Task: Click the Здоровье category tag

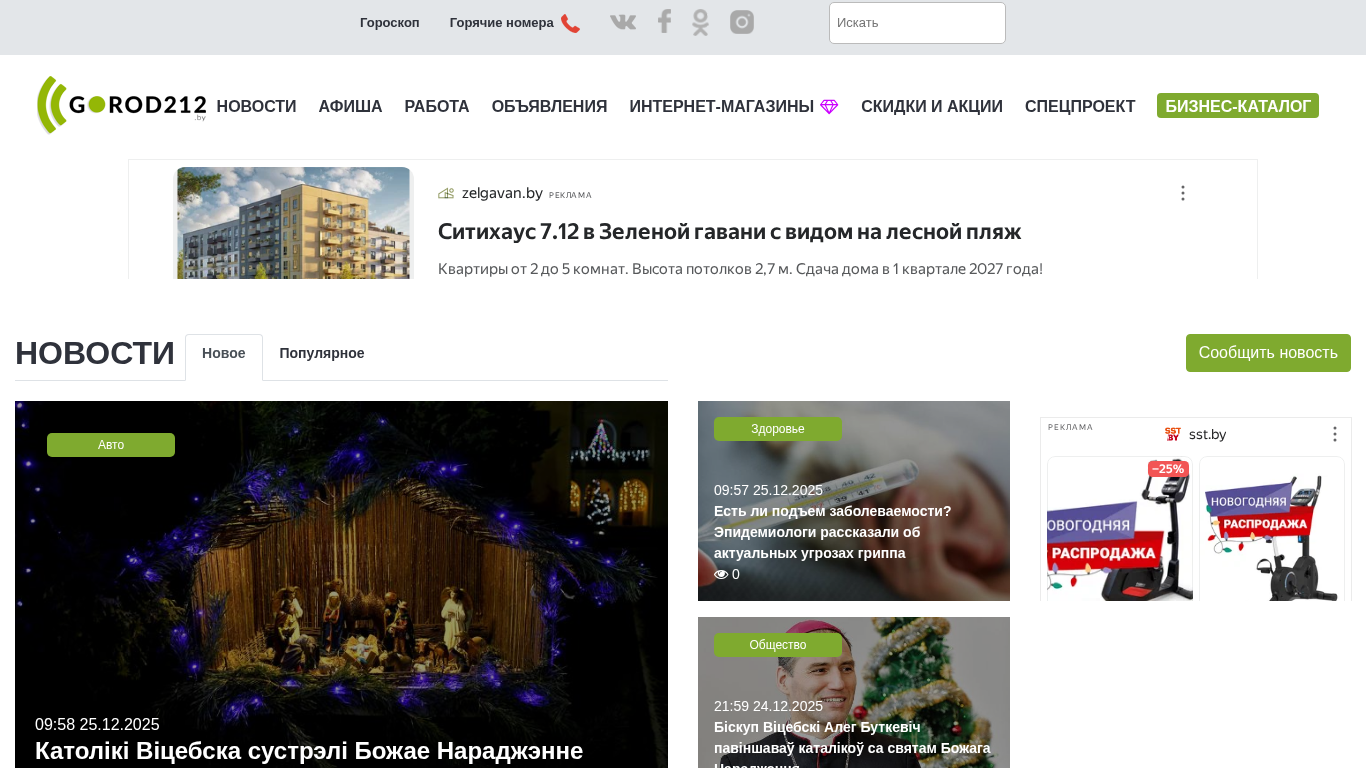Action: click(778, 429)
